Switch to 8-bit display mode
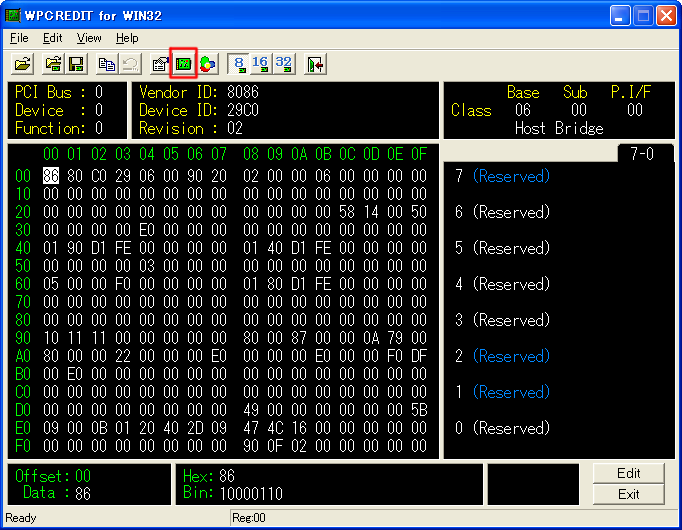 239,64
